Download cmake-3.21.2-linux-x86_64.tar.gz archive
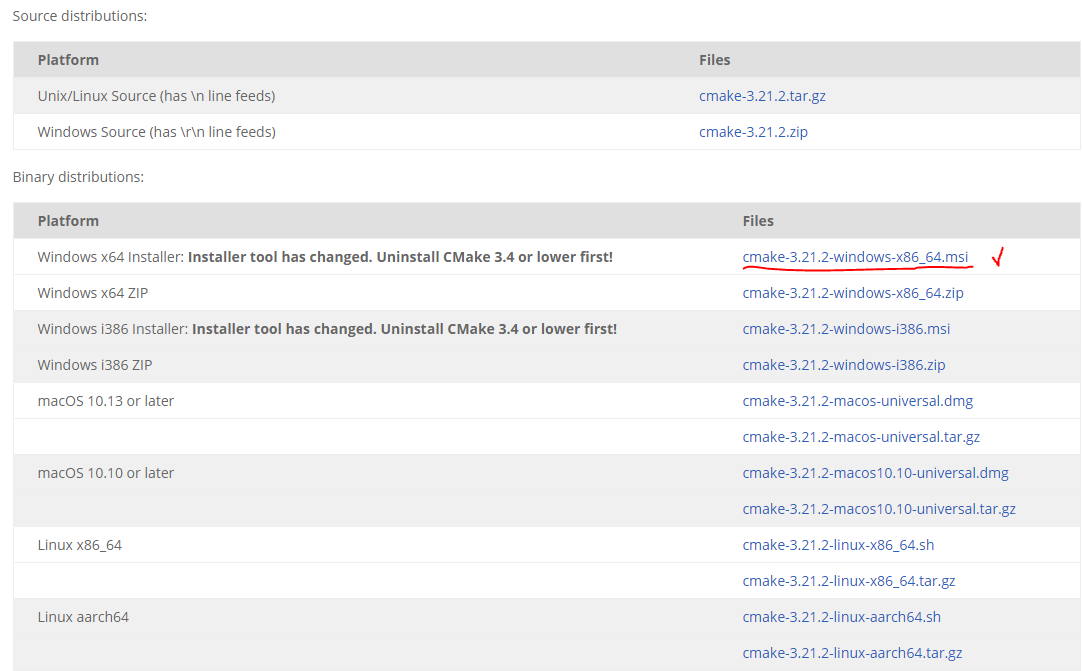Screen dimensions: 1082x671 pos(849,581)
